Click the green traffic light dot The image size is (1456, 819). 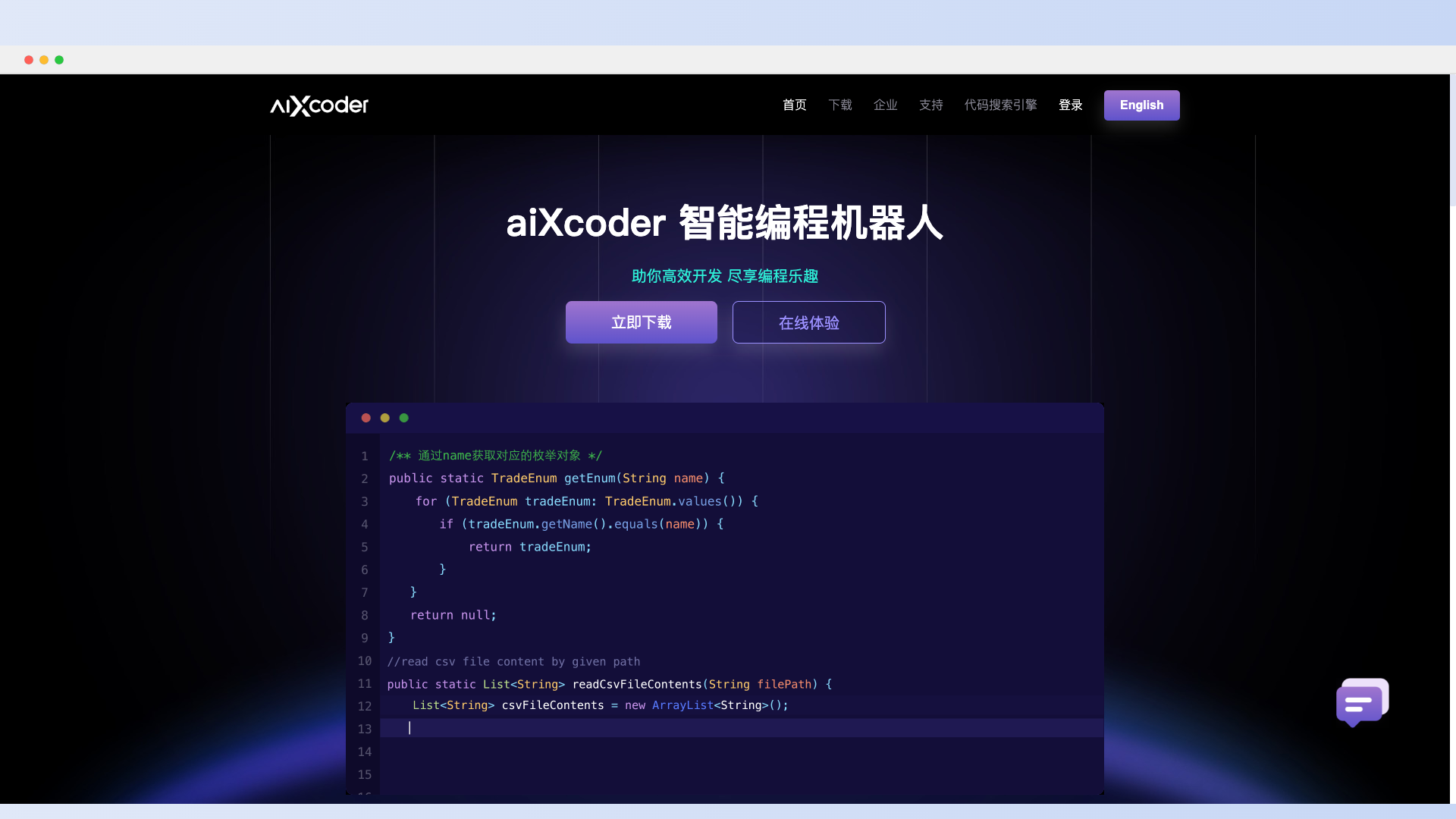click(59, 60)
